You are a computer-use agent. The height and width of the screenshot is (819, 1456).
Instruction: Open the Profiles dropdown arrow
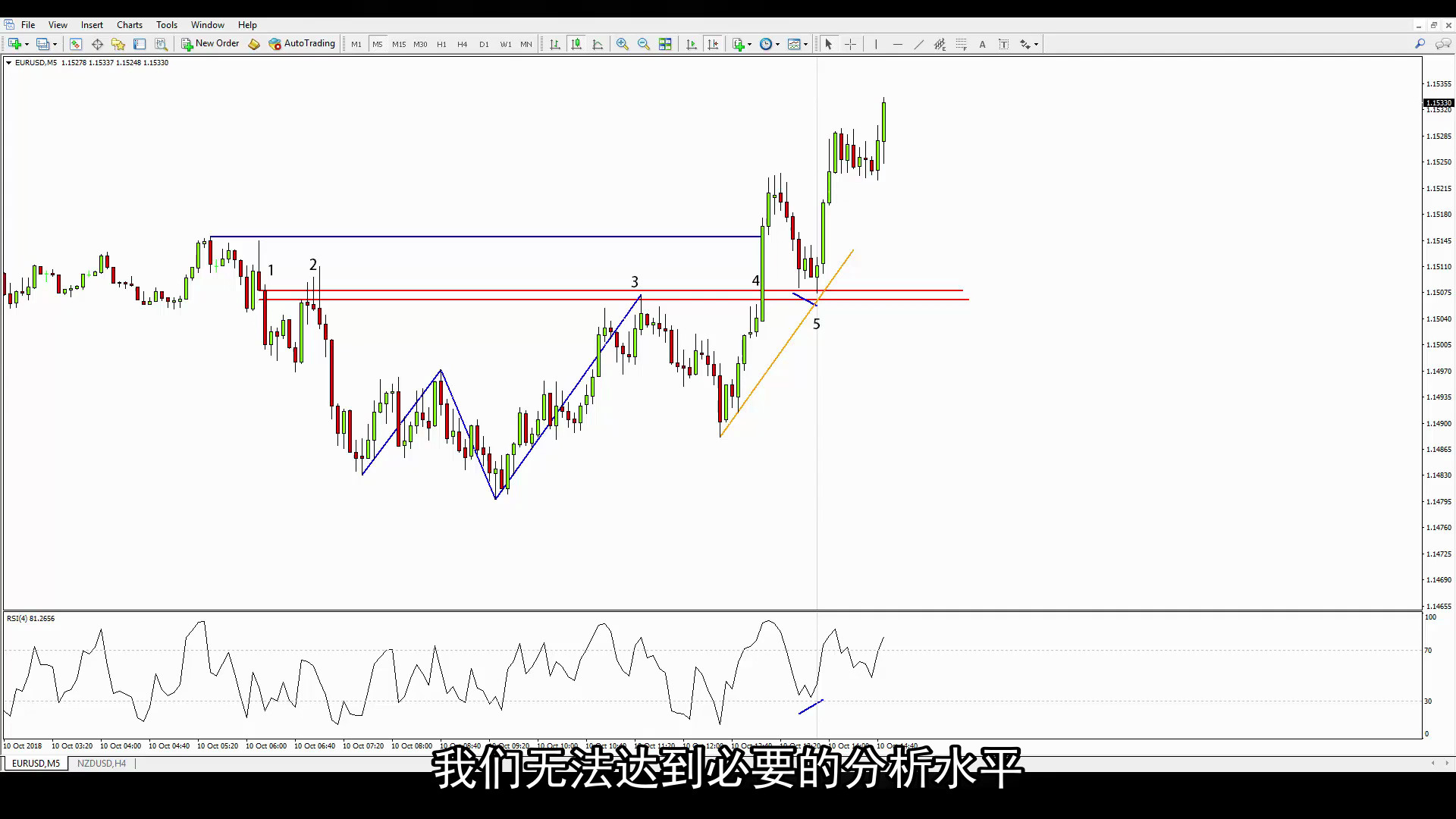coord(55,44)
